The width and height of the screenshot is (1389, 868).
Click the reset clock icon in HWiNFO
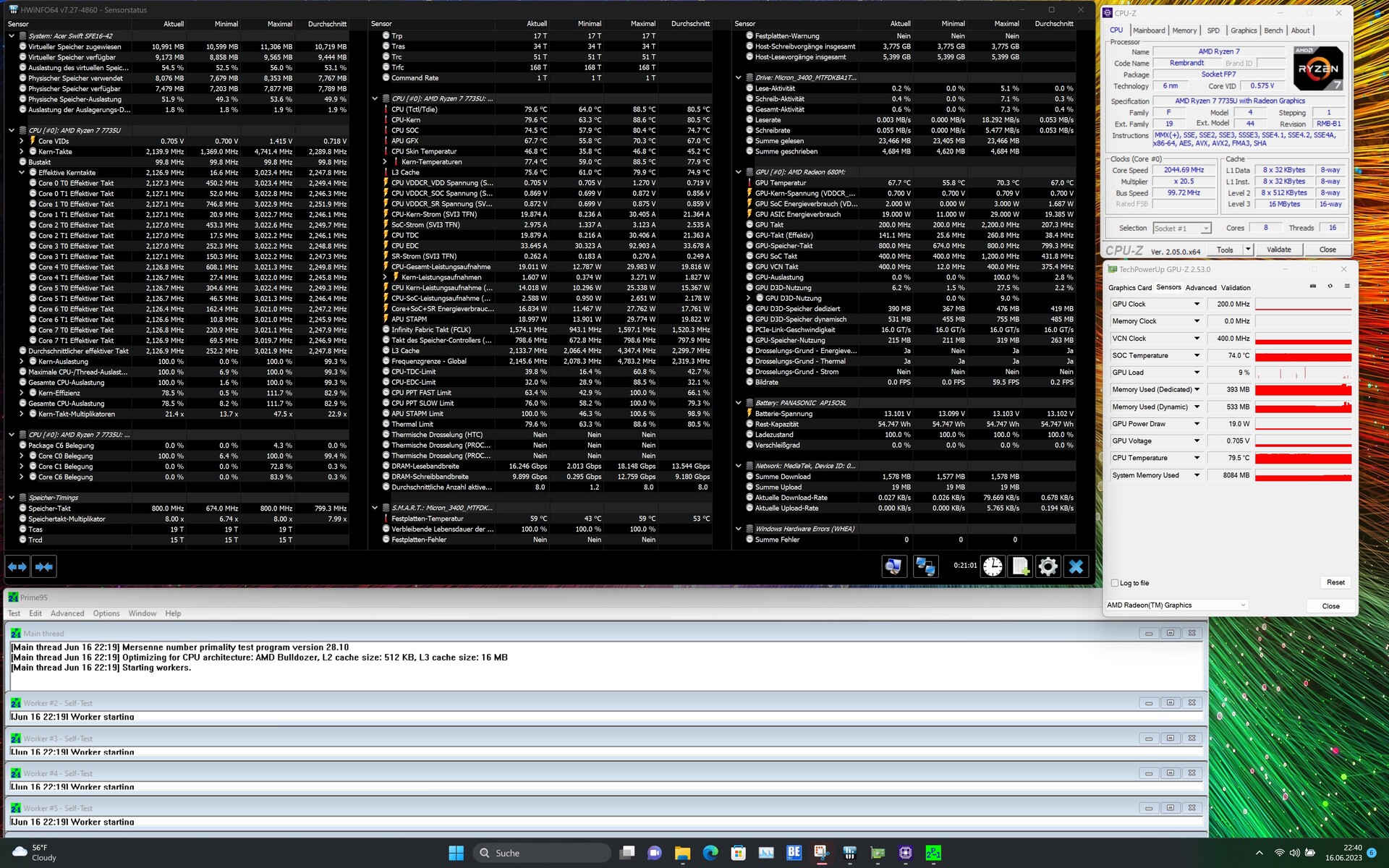coord(993,566)
